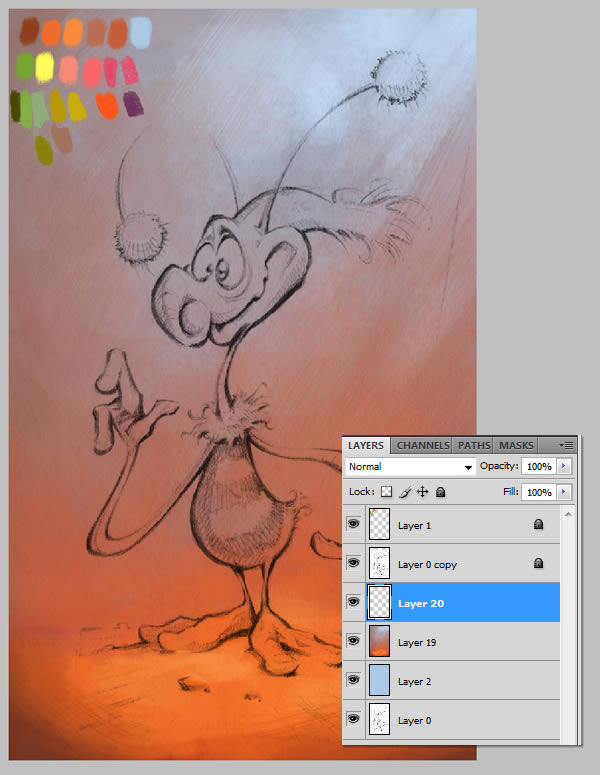Viewport: 600px width, 775px height.
Task: Sample the yellow paint swatch
Action: point(45,68)
